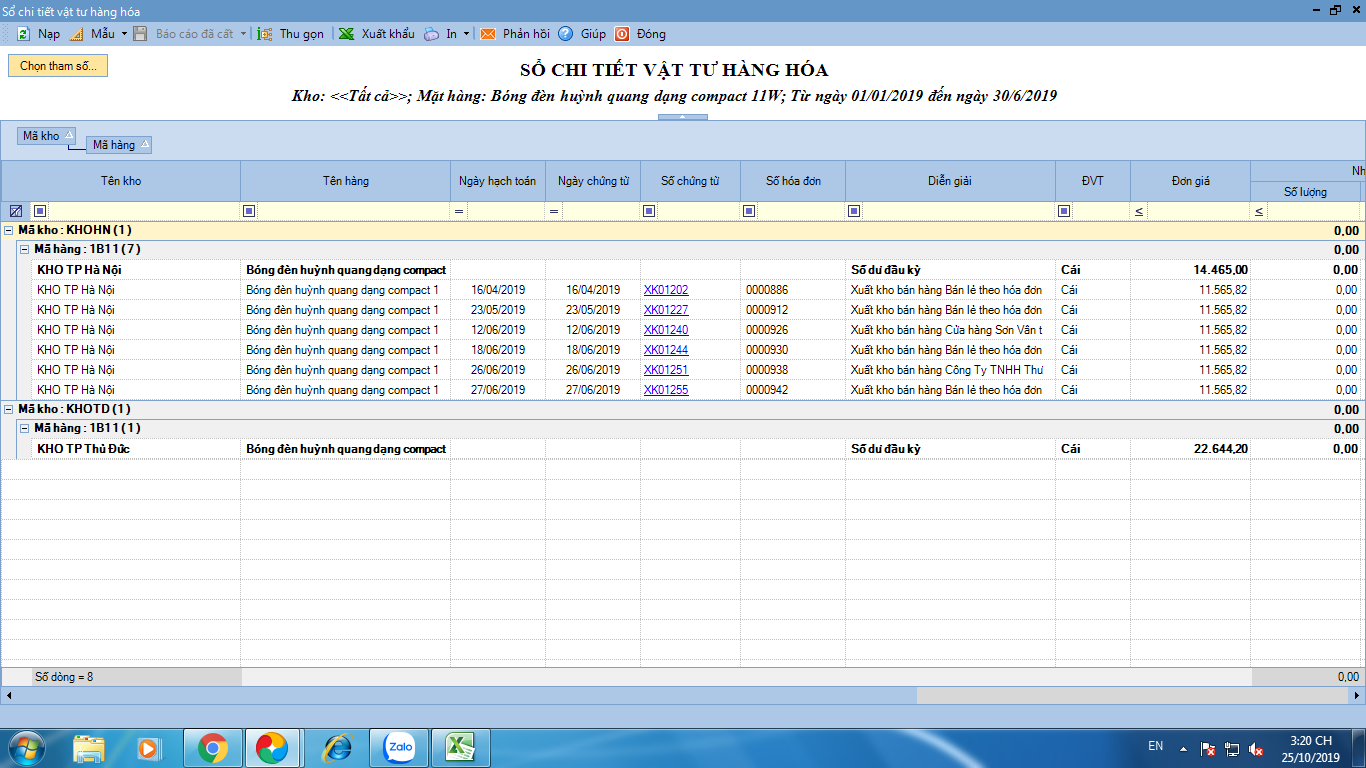Viewport: 1366px width, 768px height.
Task: Click the Số hóa đơn column header
Action: [x=793, y=181]
